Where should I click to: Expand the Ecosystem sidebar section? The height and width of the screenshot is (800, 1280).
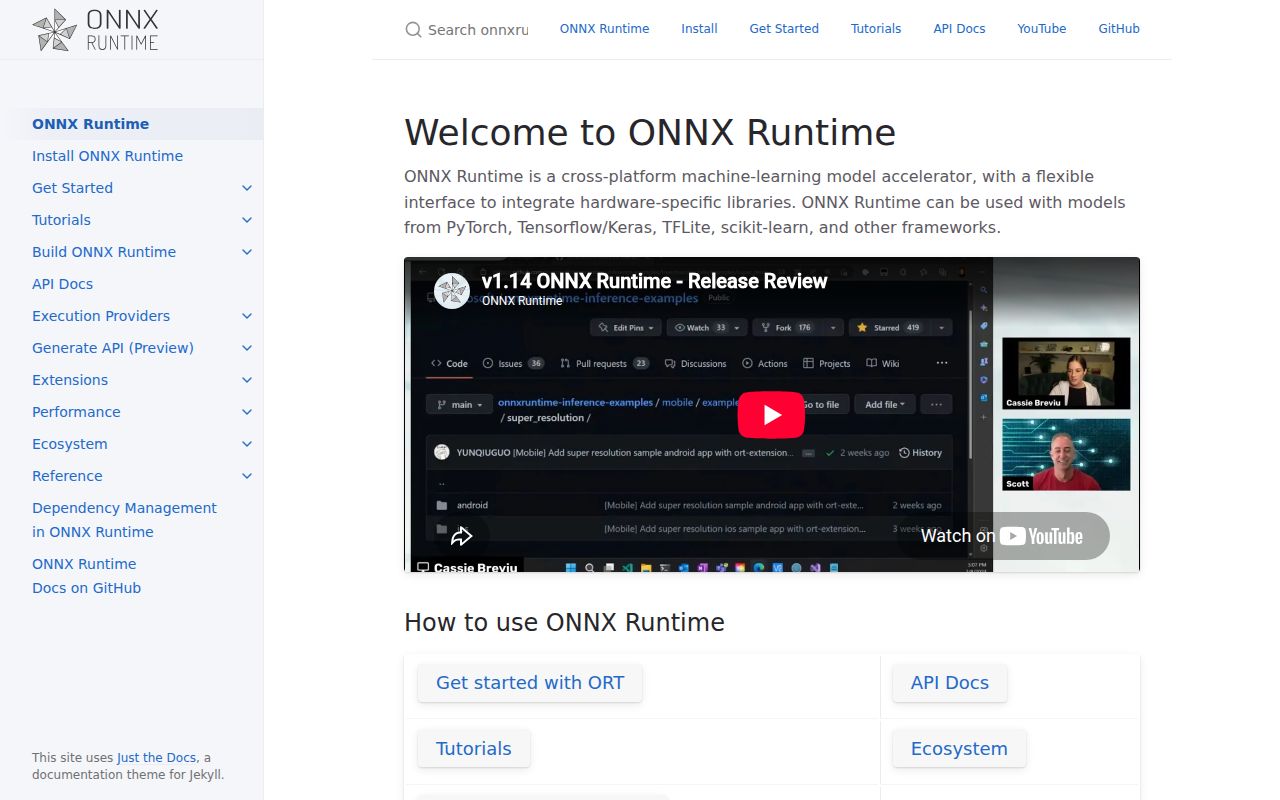247,444
